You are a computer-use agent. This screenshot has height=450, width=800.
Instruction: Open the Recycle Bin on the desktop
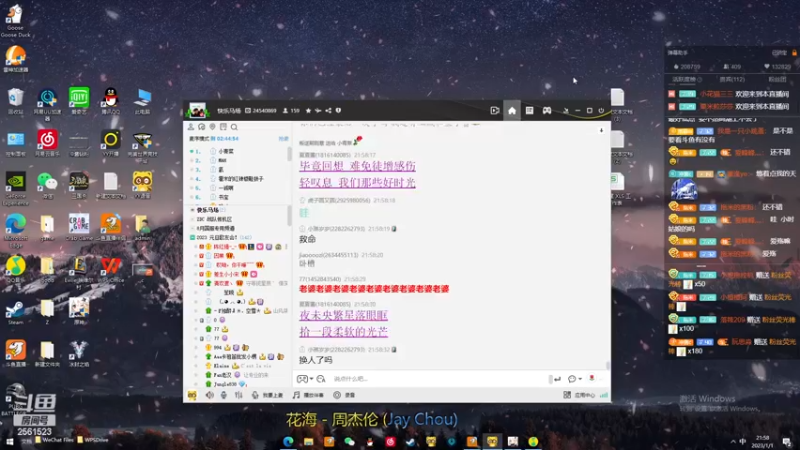[15, 101]
